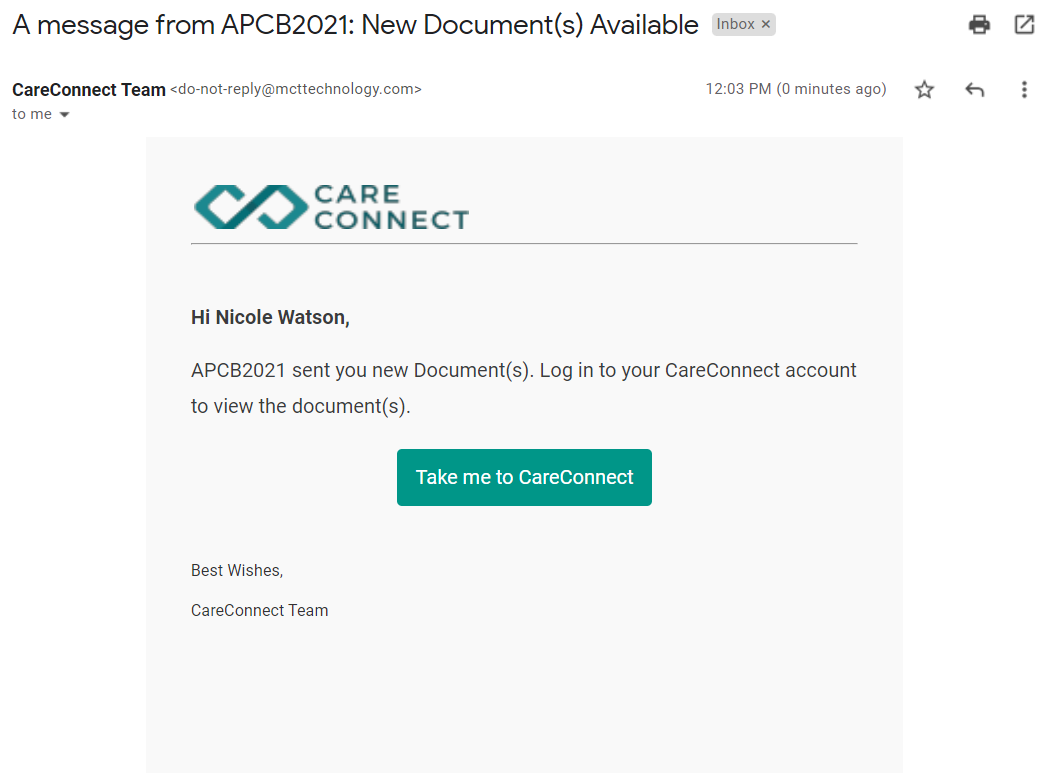1056x773 pixels.
Task: Expand recipient details arrow beside 'to me'
Action: 65,114
